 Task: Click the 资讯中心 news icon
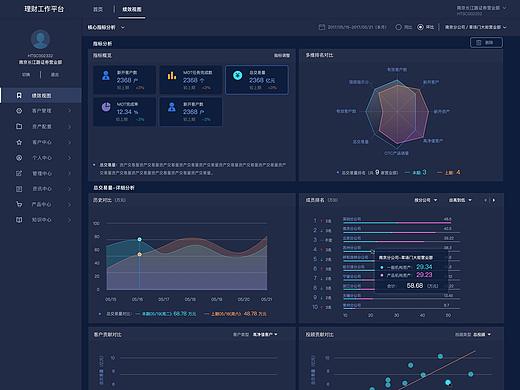[19, 189]
